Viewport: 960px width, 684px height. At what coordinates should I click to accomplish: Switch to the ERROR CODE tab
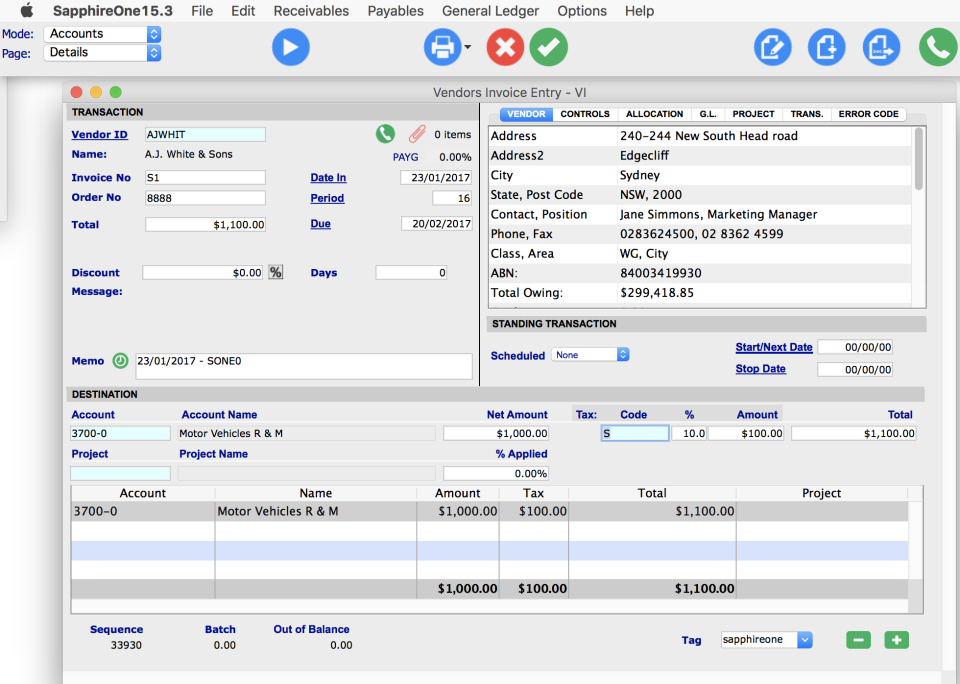point(868,114)
